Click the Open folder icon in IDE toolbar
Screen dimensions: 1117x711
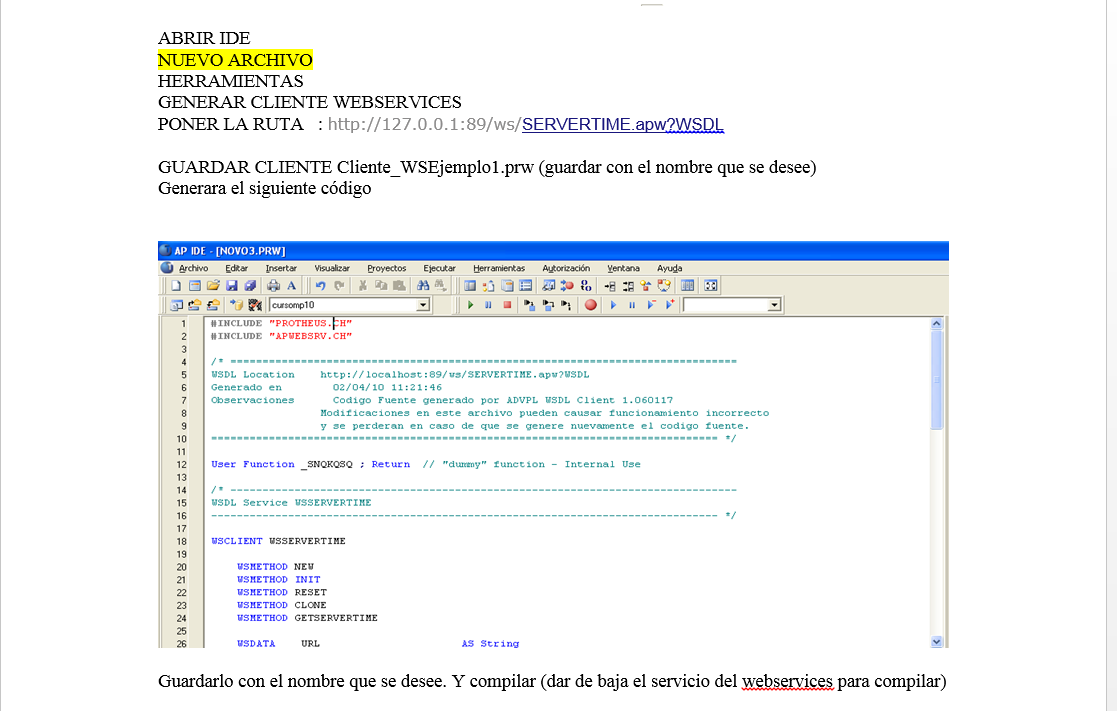tap(213, 286)
